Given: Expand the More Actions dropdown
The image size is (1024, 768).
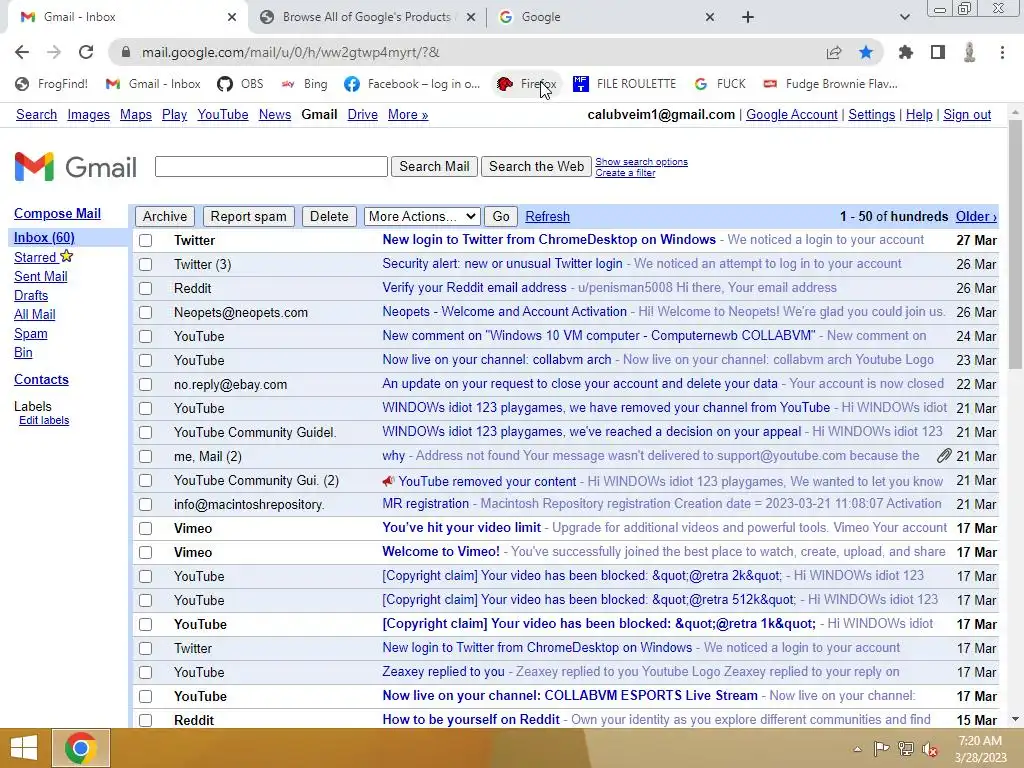Looking at the screenshot, I should tap(422, 216).
